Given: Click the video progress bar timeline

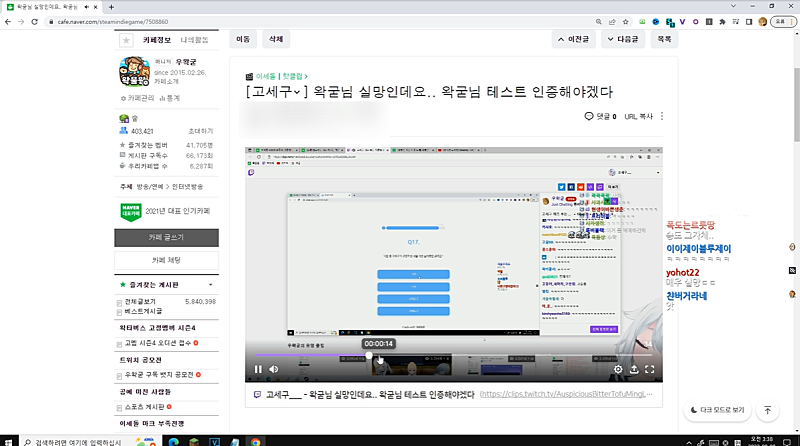Looking at the screenshot, I should click(450, 355).
